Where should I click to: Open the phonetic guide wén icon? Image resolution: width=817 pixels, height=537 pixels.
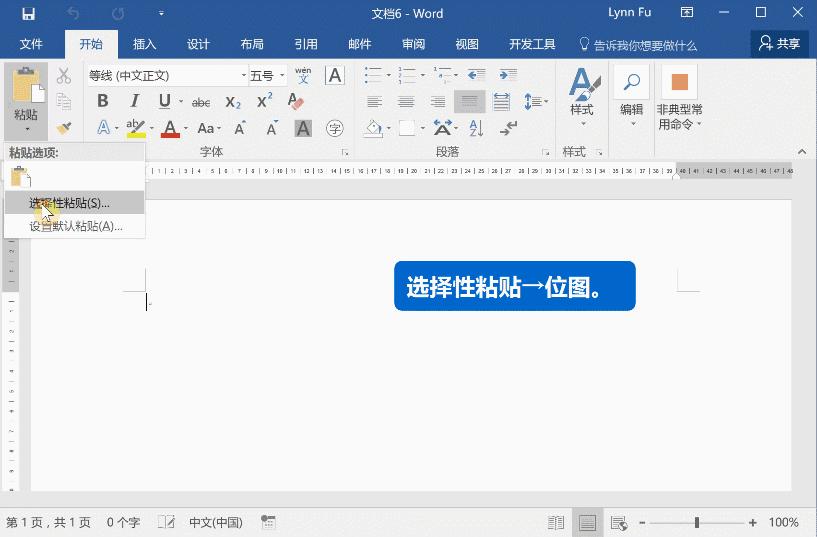(x=303, y=76)
